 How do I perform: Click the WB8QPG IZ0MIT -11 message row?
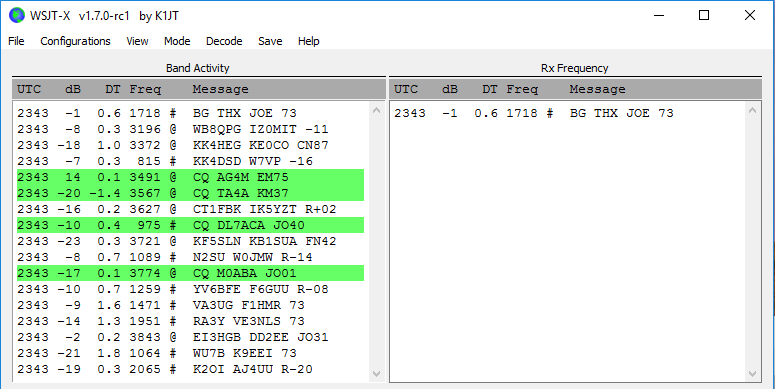(190, 129)
